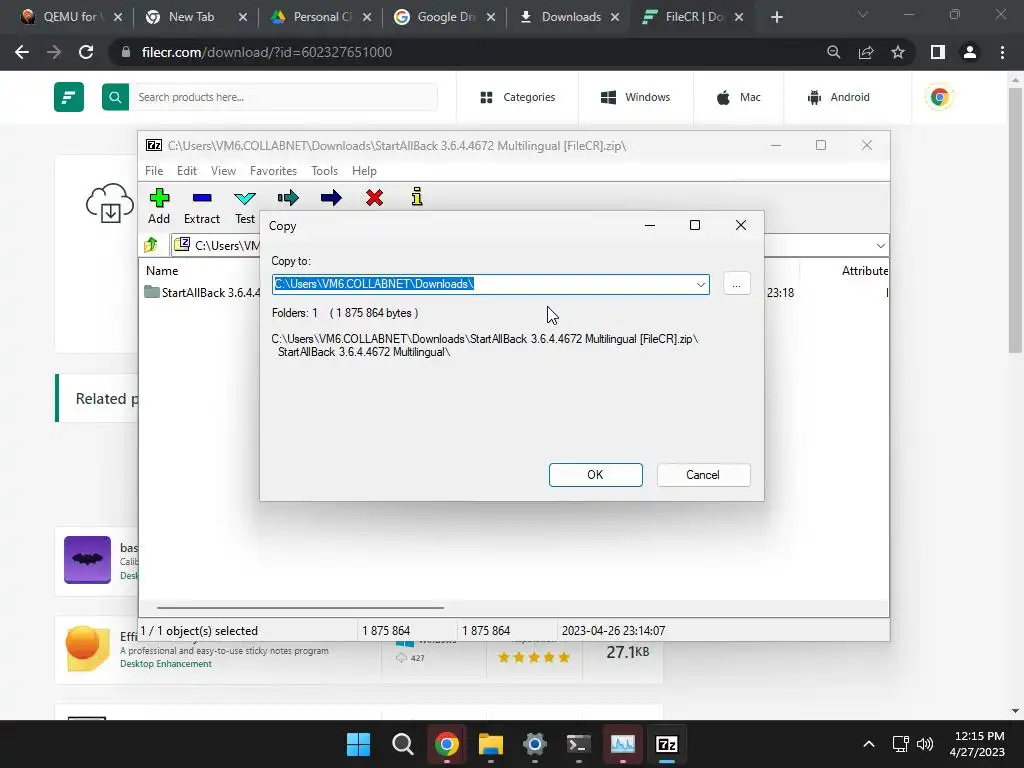Open the File menu in 7-Zip
Viewport: 1024px width, 768px height.
point(154,170)
